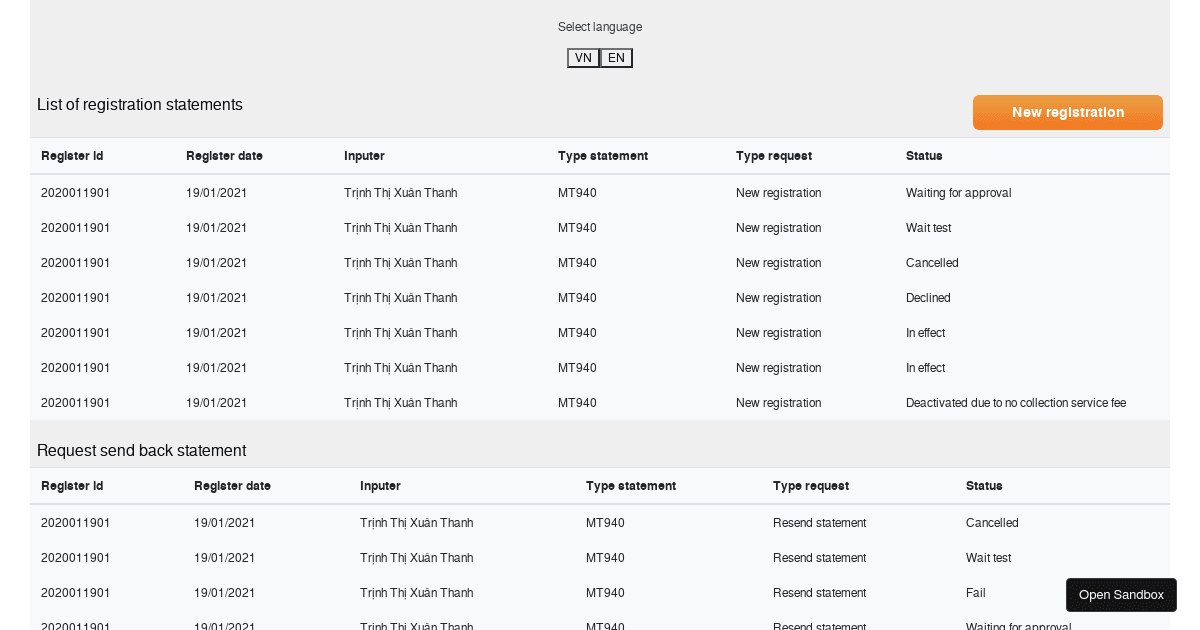Viewport: 1200px width, 630px height.
Task: Click Register date header in send back table
Action: tap(232, 486)
